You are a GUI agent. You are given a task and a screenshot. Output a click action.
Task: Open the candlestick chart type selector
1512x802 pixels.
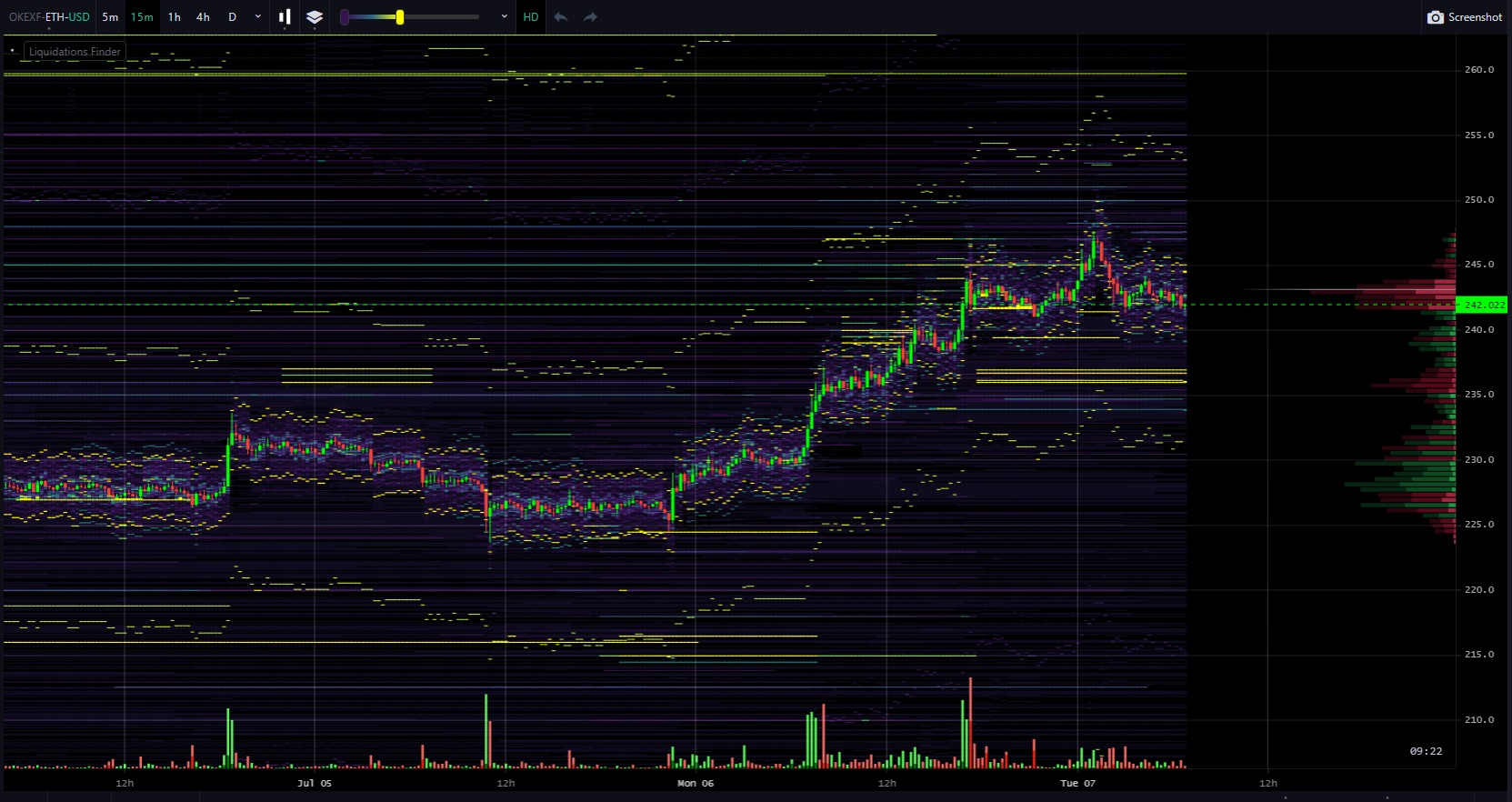(285, 17)
